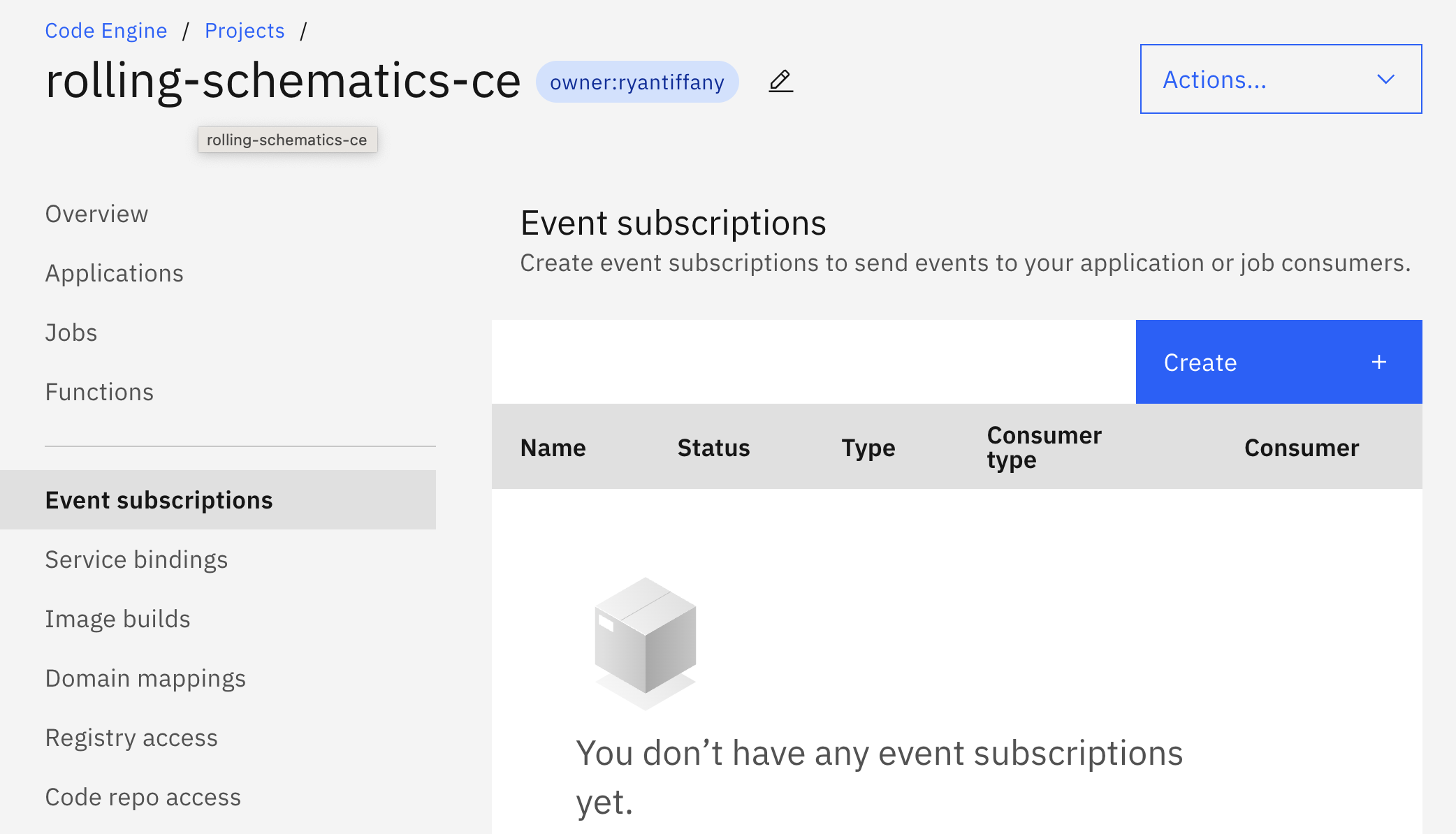
Task: Open Image builds section
Action: (117, 619)
